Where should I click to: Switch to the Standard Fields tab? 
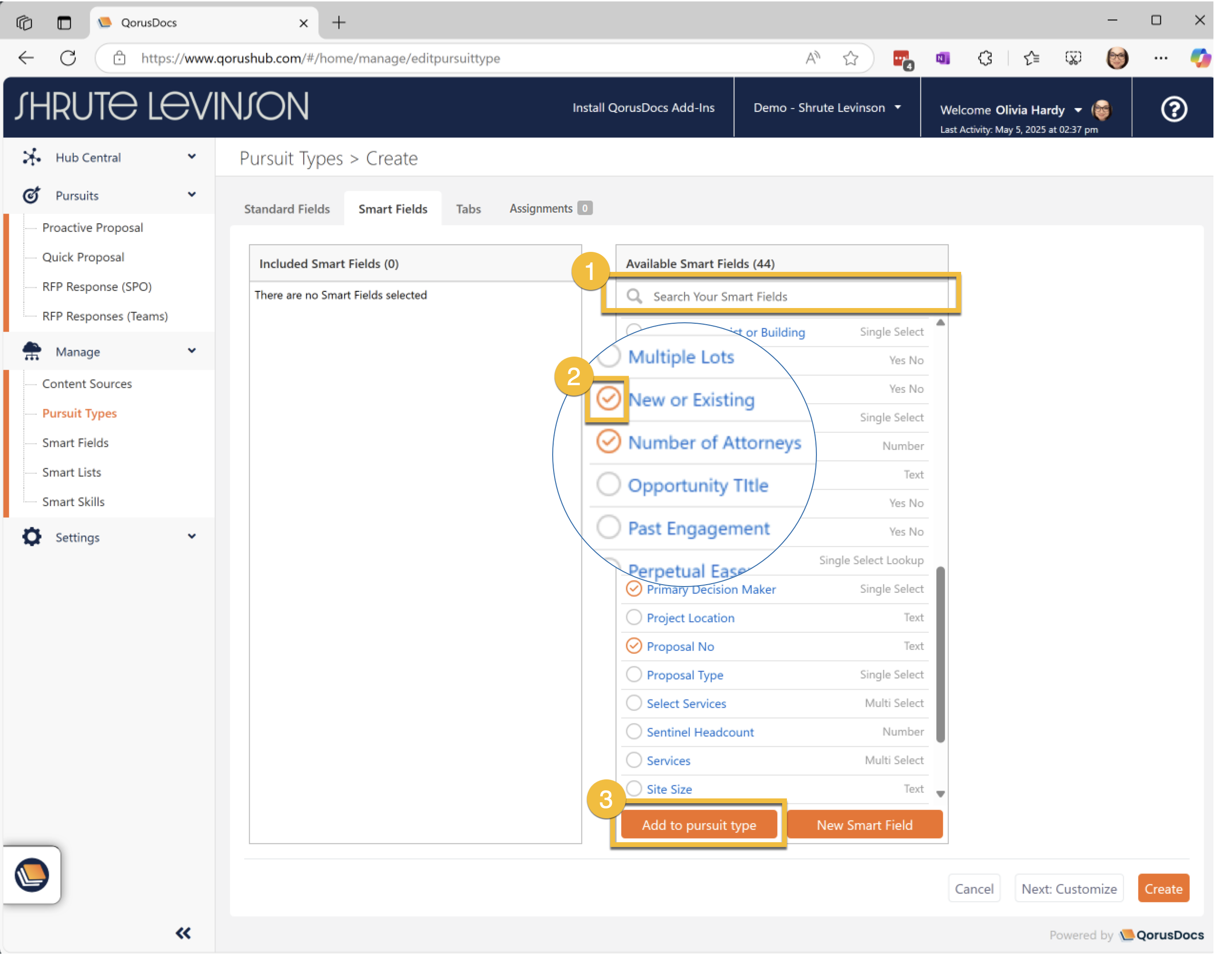click(287, 209)
